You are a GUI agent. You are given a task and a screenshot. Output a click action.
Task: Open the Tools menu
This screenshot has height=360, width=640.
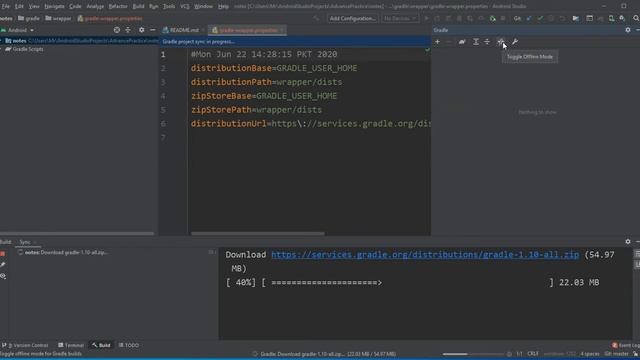169,6
